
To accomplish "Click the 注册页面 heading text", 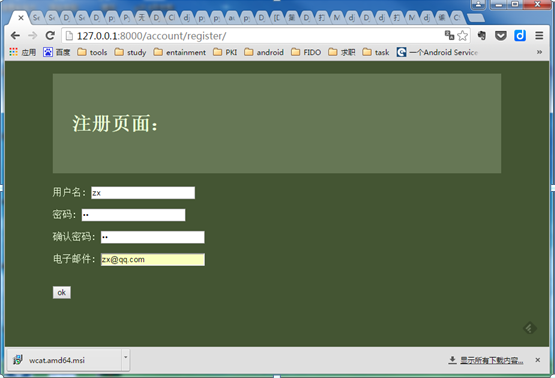I will pos(115,124).
